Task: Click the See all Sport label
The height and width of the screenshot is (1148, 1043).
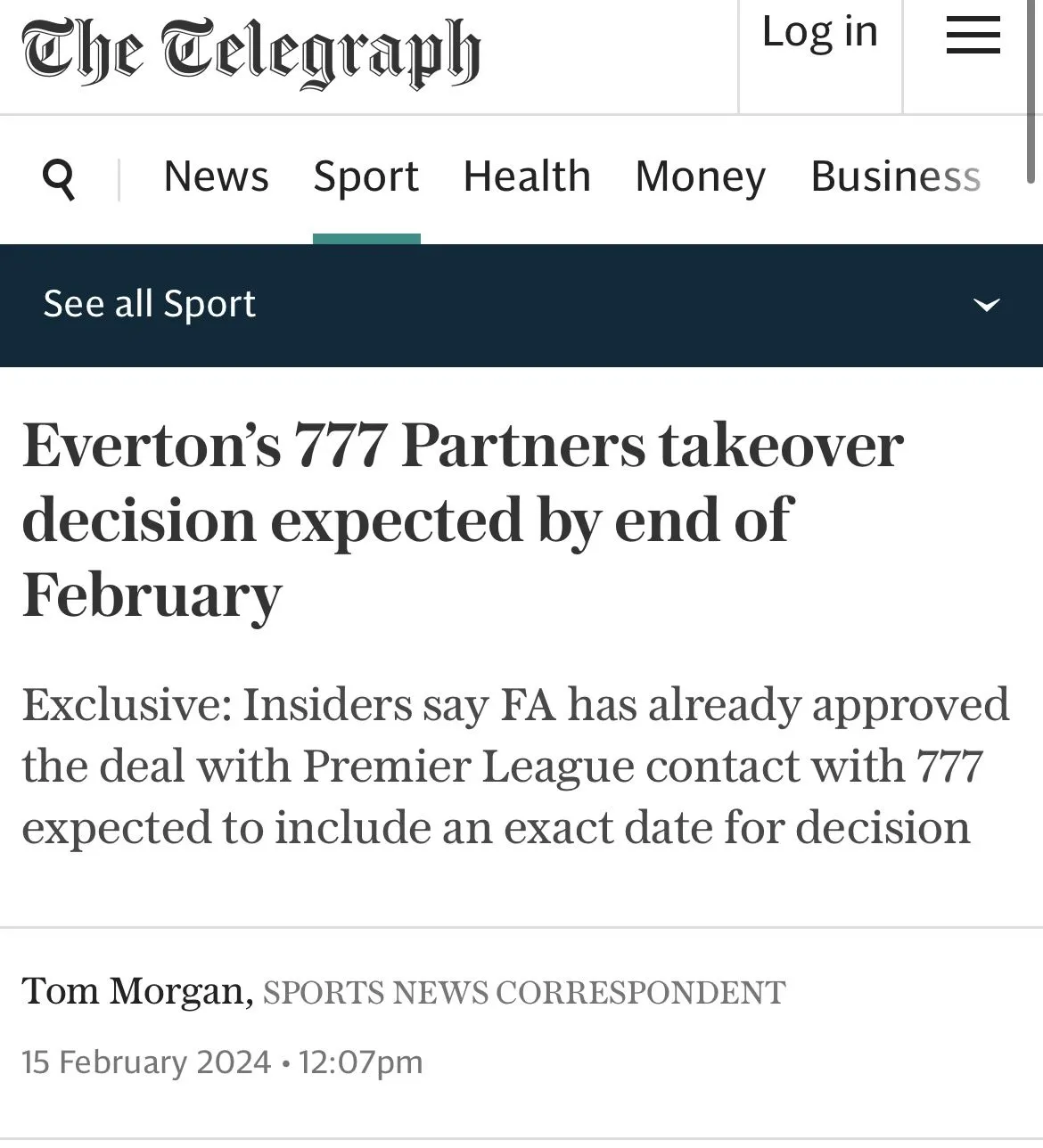Action: tap(150, 304)
